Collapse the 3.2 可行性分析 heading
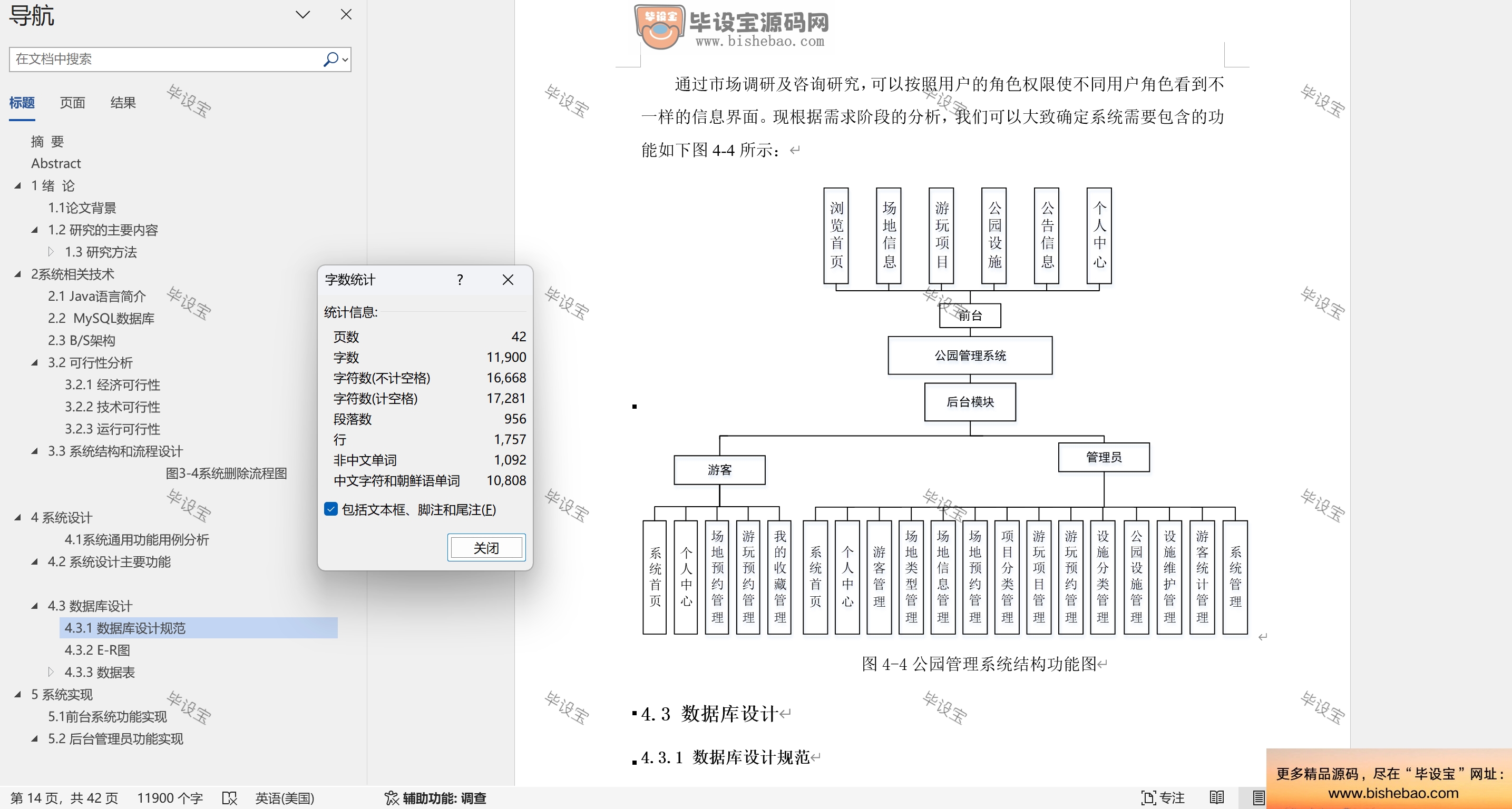The width and height of the screenshot is (1512, 809). tap(35, 362)
